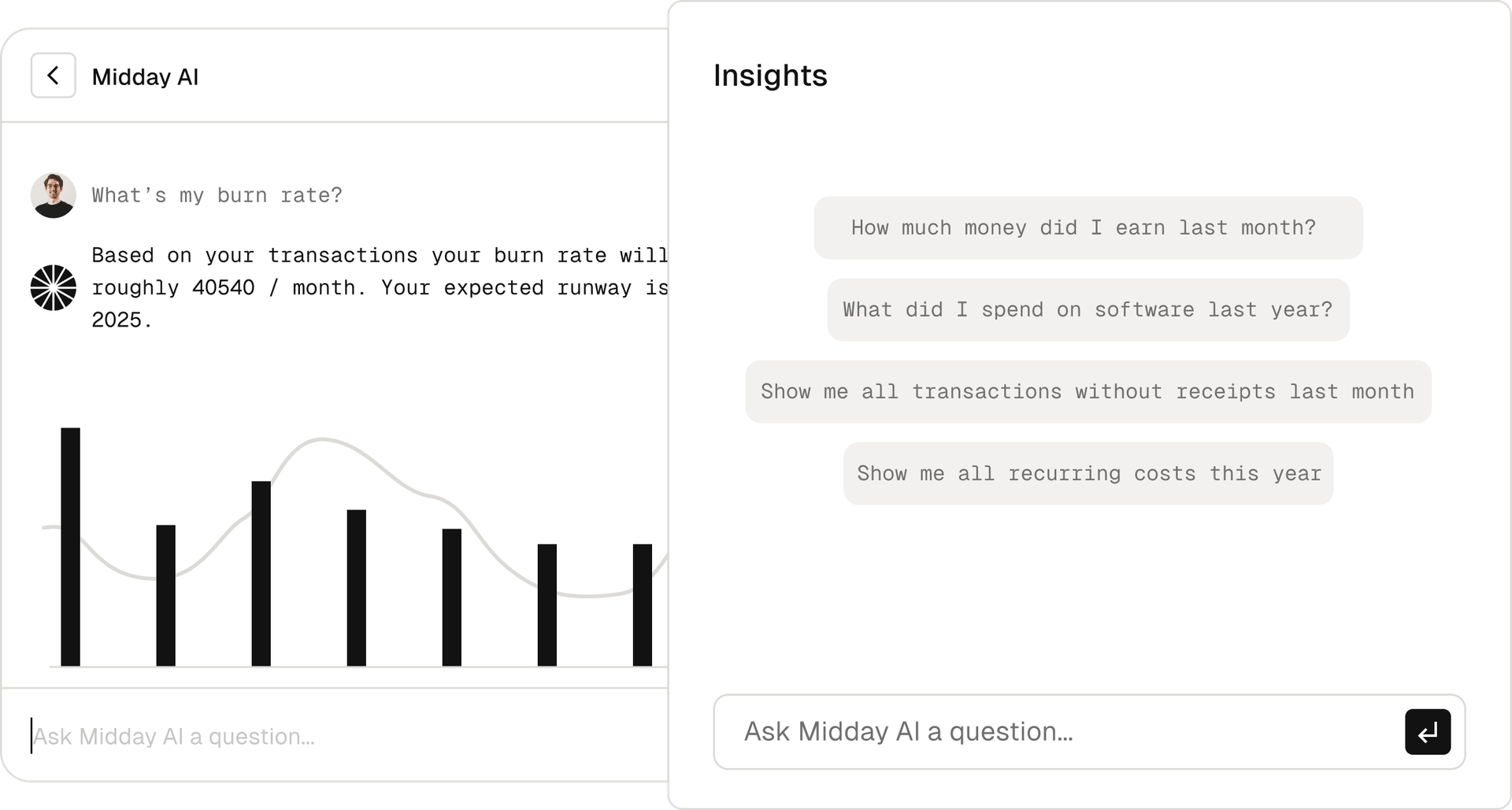Click the Midday AI starburst logo
The height and width of the screenshot is (810, 1512).
53,288
